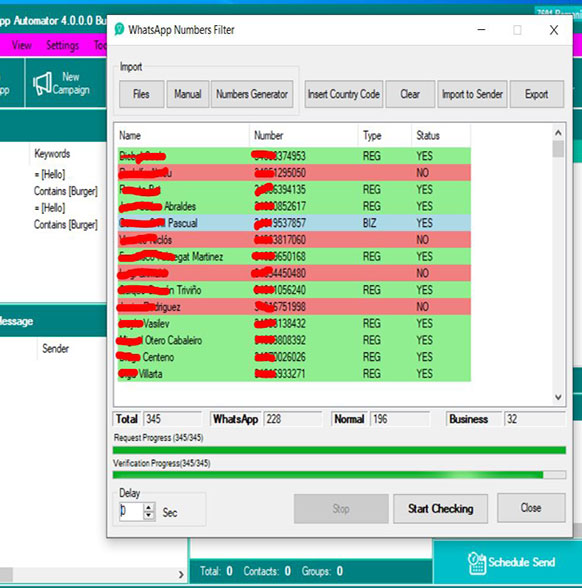The height and width of the screenshot is (588, 582).
Task: Click the Sender column header in Automator
Action: [x=56, y=349]
